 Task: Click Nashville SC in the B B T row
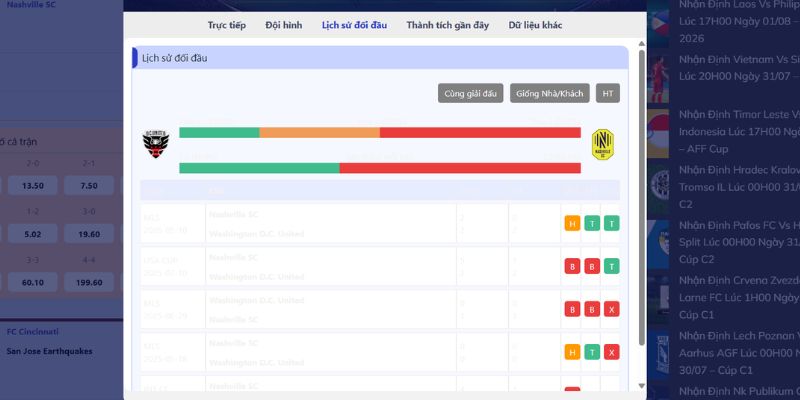(x=234, y=257)
